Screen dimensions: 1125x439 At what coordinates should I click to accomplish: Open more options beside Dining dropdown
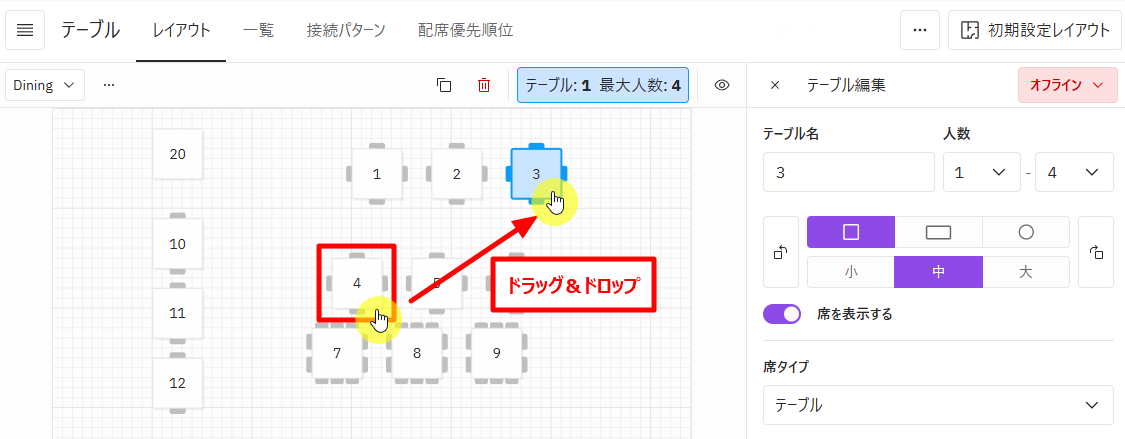[109, 85]
